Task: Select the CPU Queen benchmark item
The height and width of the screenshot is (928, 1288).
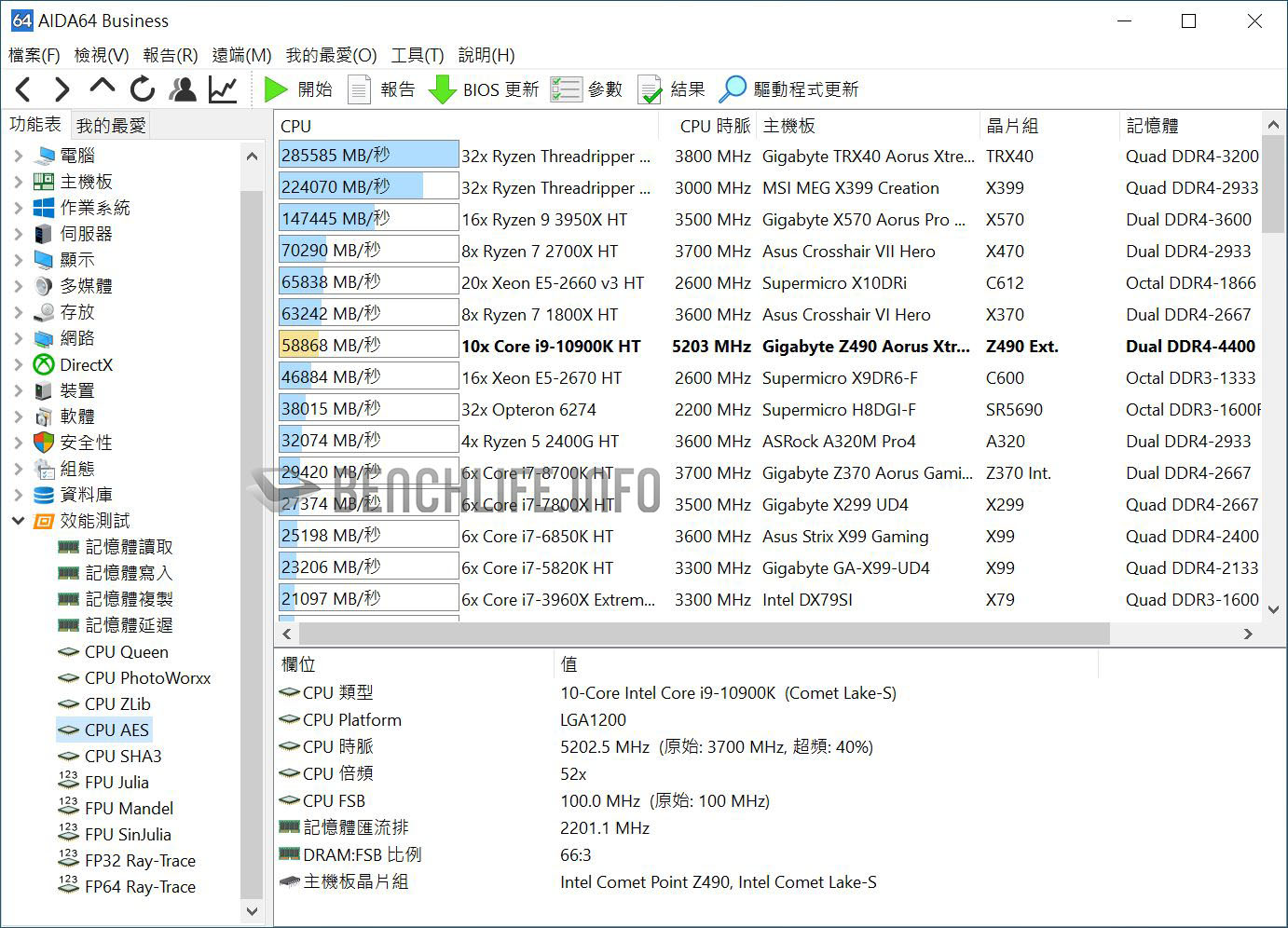Action: pyautogui.click(x=126, y=652)
